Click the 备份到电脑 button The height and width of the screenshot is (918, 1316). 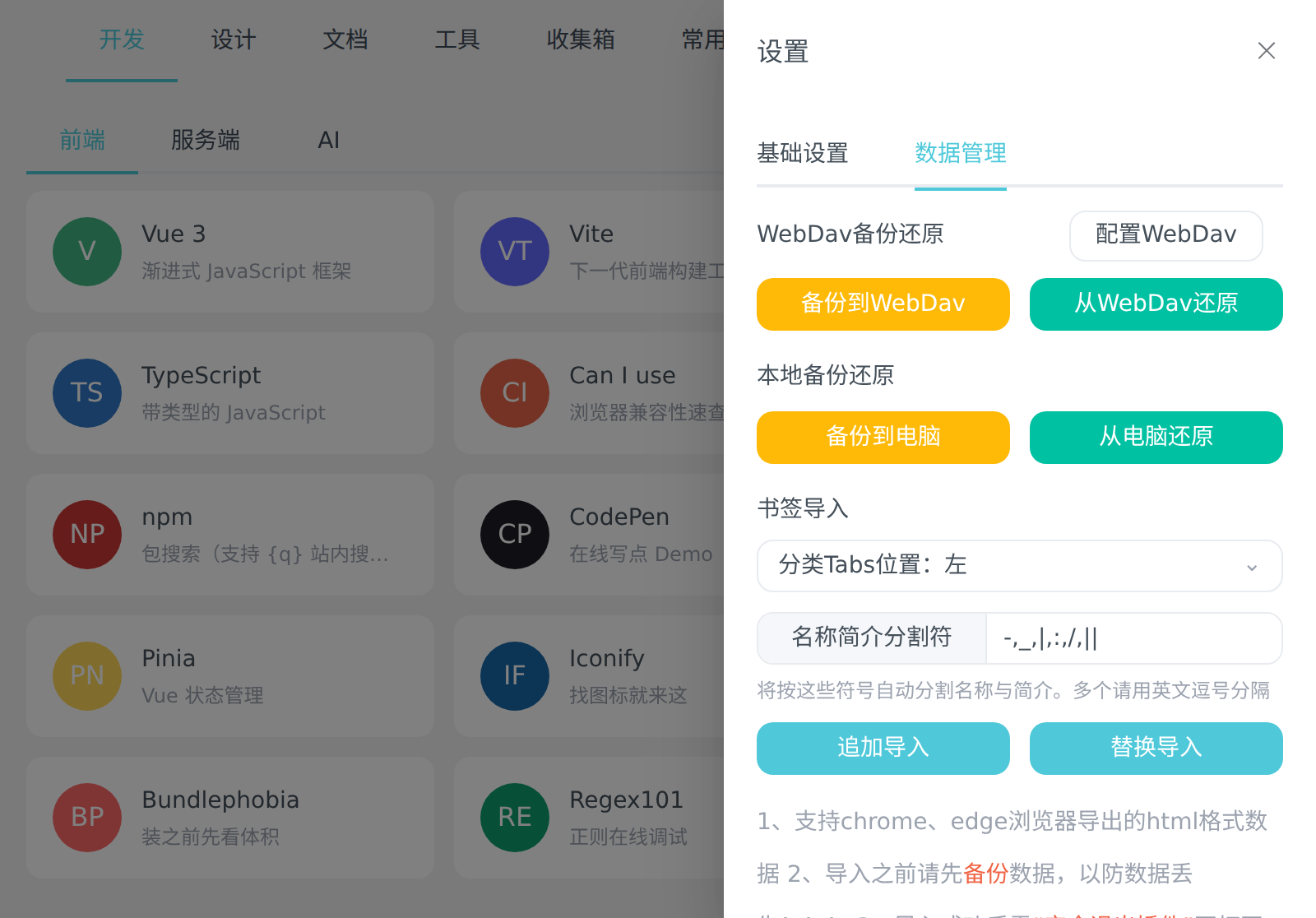tap(883, 438)
